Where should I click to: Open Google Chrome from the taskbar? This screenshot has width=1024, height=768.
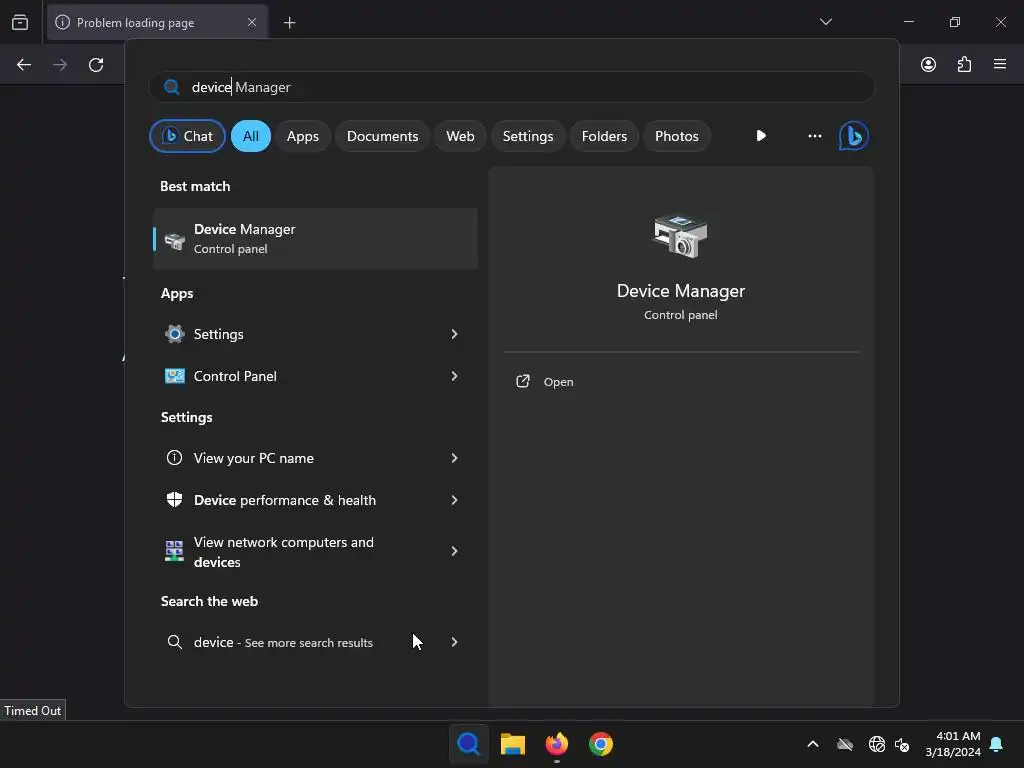(601, 744)
